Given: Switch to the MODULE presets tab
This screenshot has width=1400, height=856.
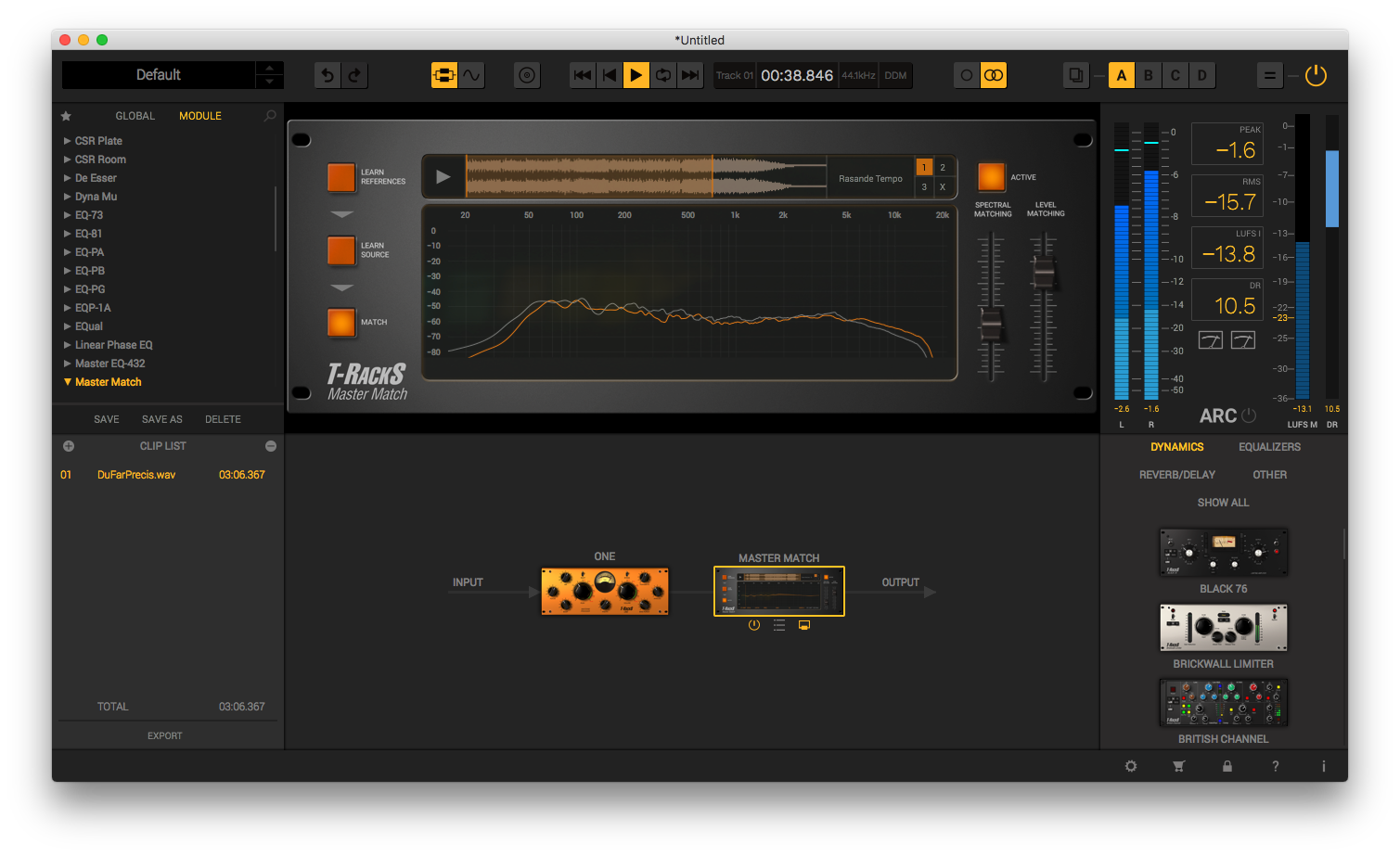Looking at the screenshot, I should [200, 116].
